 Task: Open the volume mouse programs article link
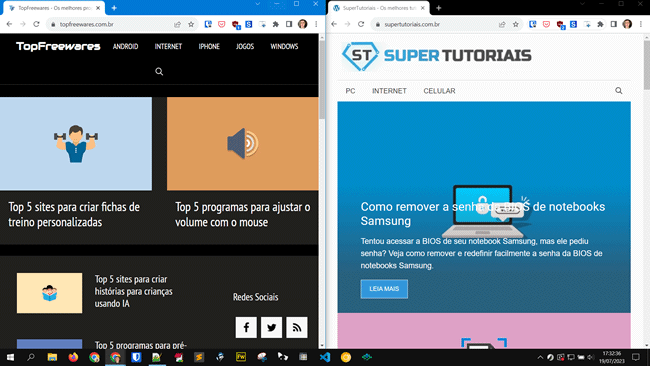tap(243, 214)
